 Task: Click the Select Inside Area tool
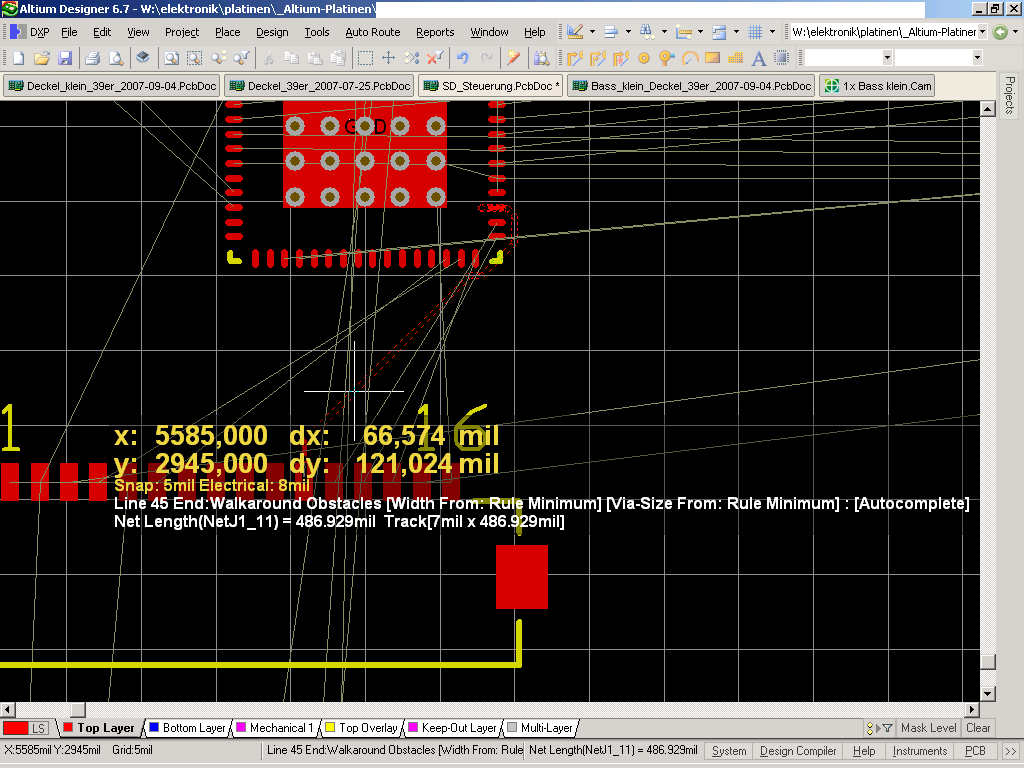point(366,58)
